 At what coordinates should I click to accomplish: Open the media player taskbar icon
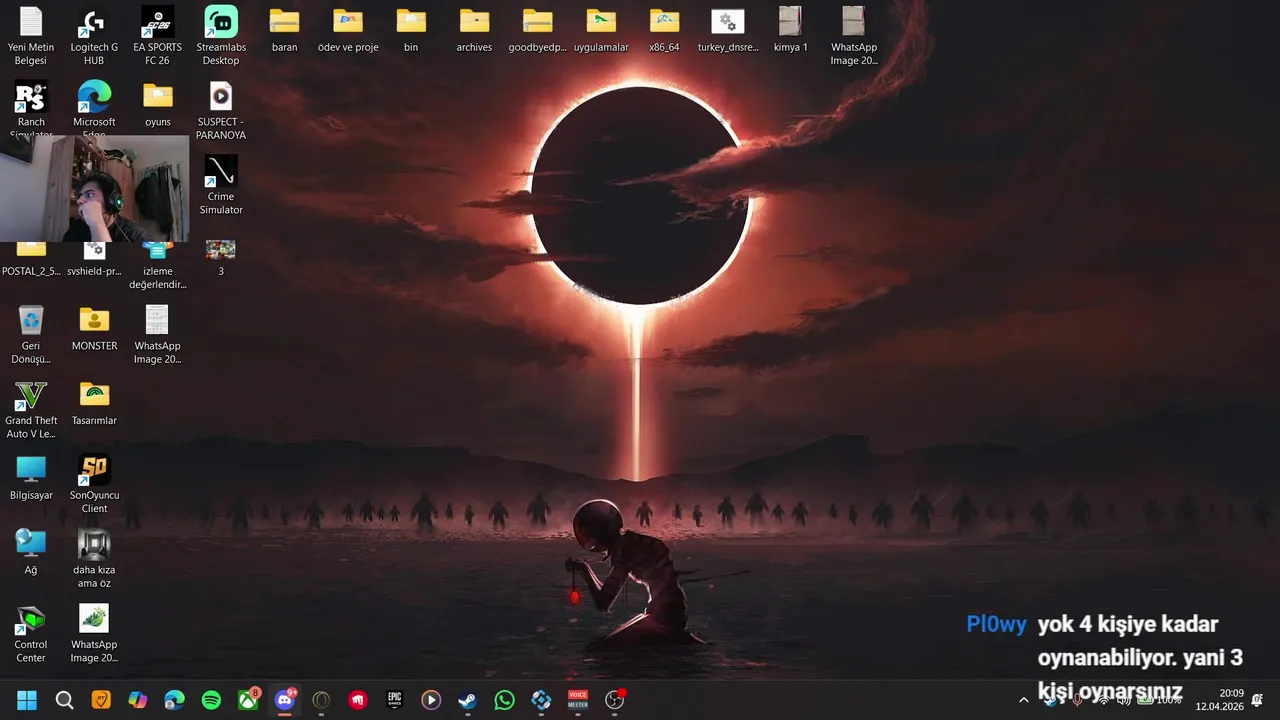tap(431, 700)
